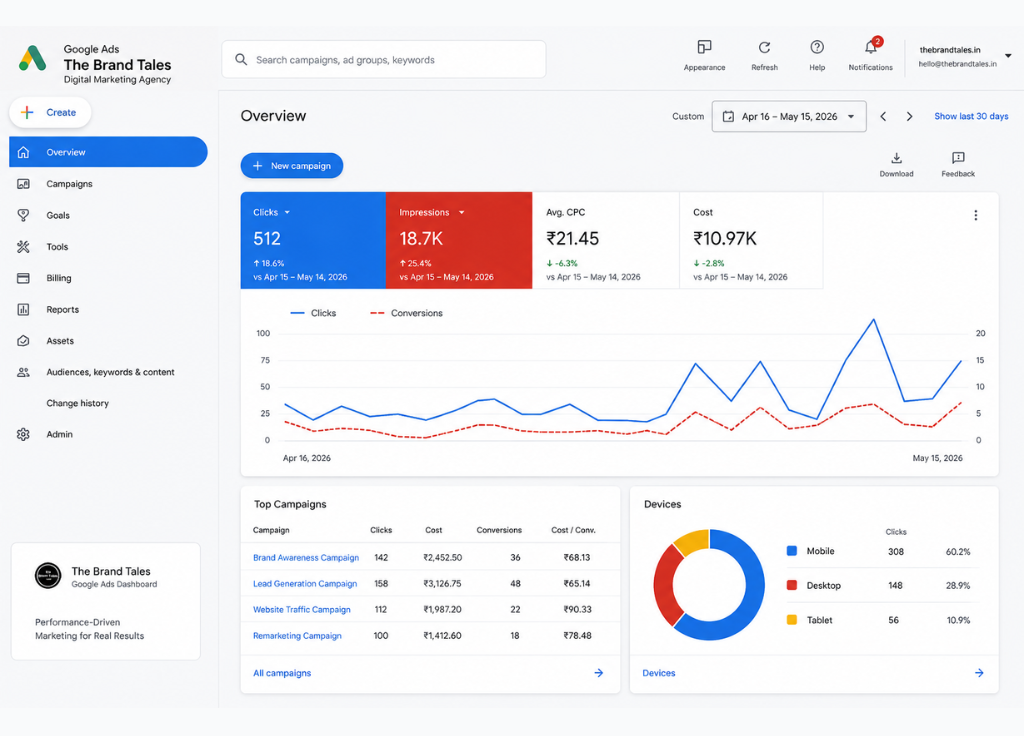Image resolution: width=1024 pixels, height=736 pixels.
Task: Open Remarketing Campaign link
Action: 297,636
